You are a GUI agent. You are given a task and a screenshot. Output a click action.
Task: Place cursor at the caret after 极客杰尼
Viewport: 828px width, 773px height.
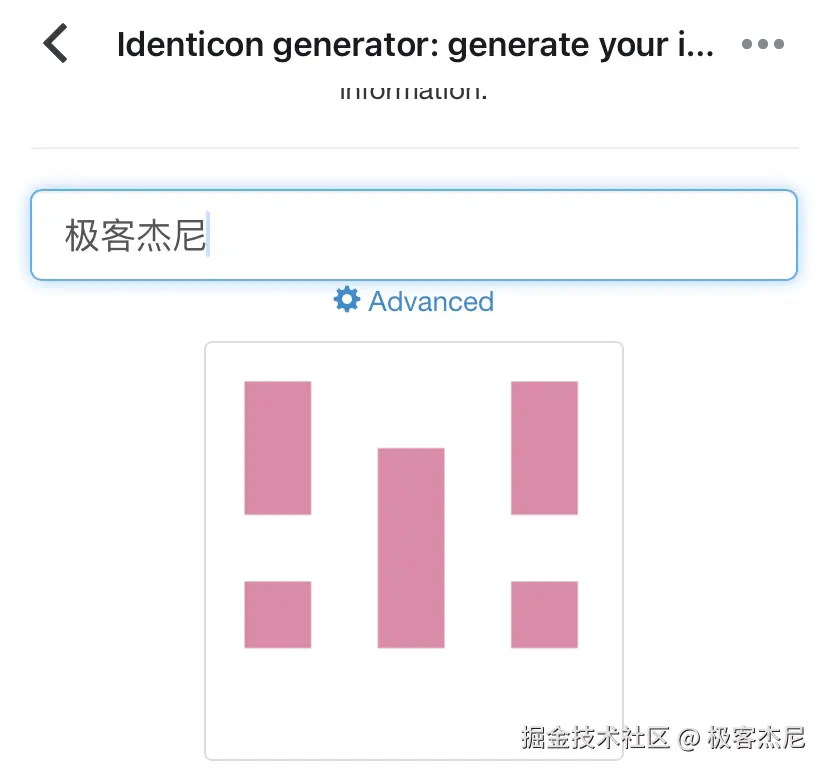pyautogui.click(x=208, y=236)
